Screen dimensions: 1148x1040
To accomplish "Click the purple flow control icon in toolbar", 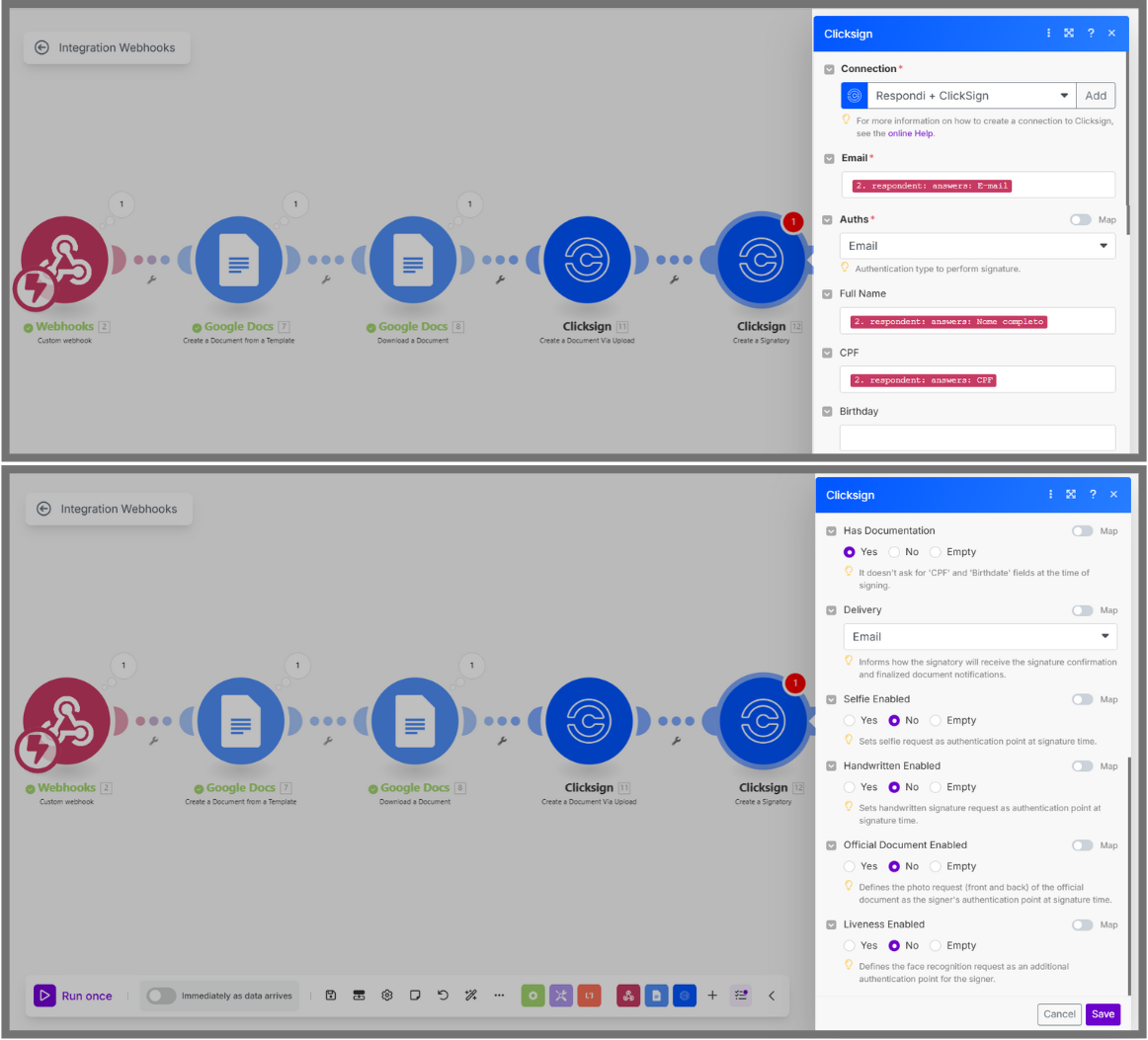I will point(561,996).
